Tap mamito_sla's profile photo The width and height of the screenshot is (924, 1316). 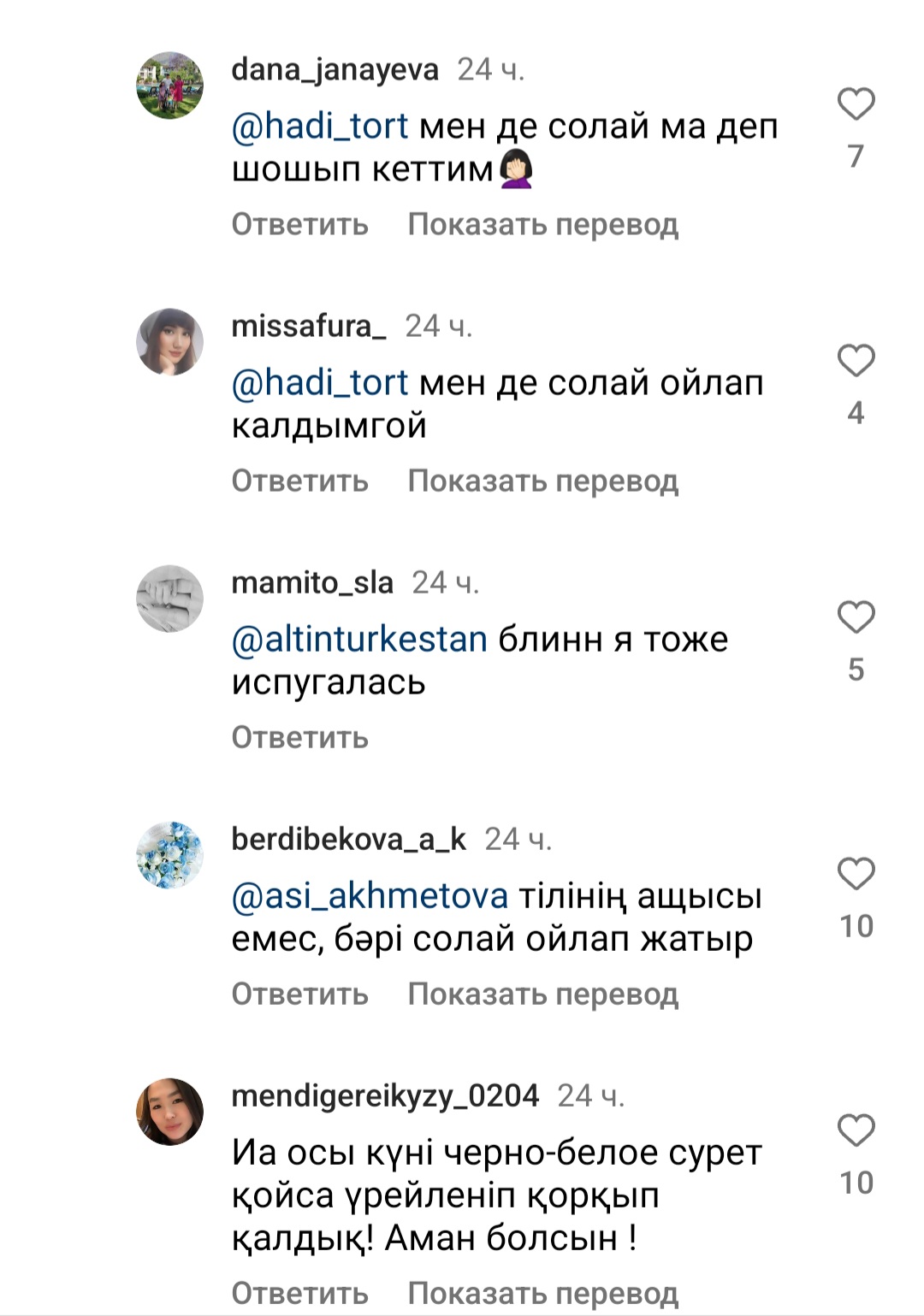click(x=170, y=599)
